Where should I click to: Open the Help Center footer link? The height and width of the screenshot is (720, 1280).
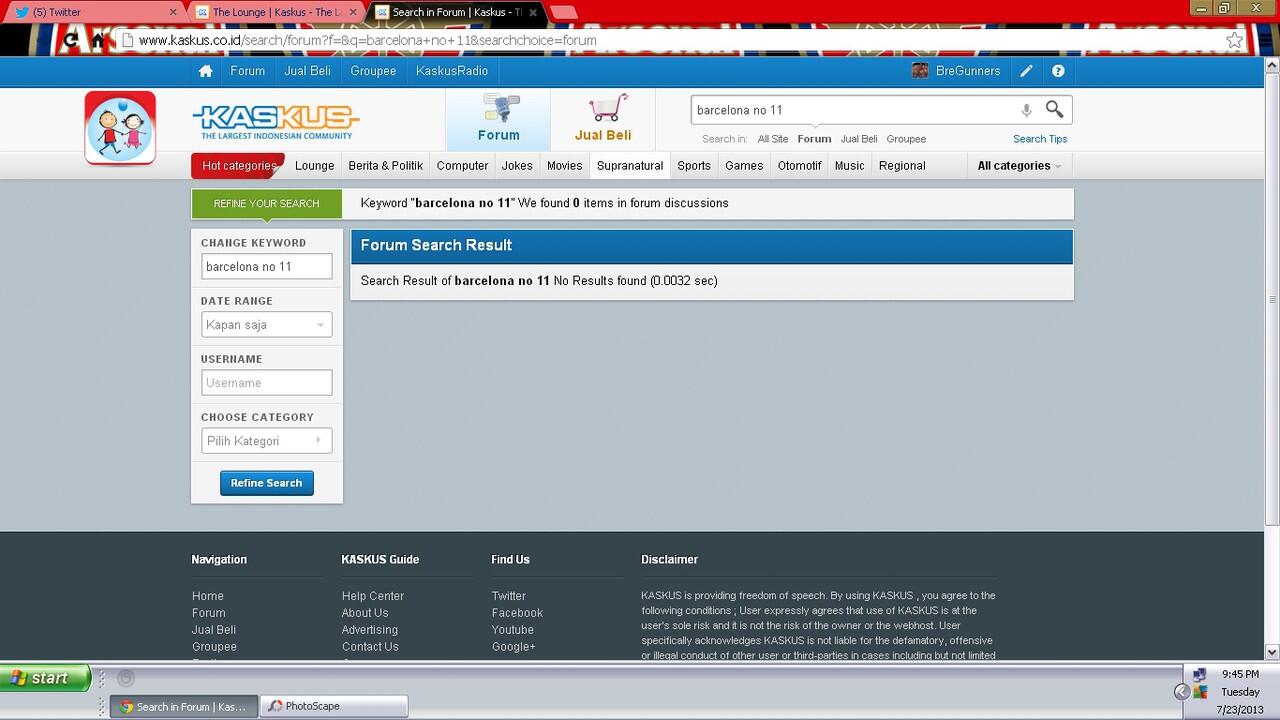click(x=373, y=596)
